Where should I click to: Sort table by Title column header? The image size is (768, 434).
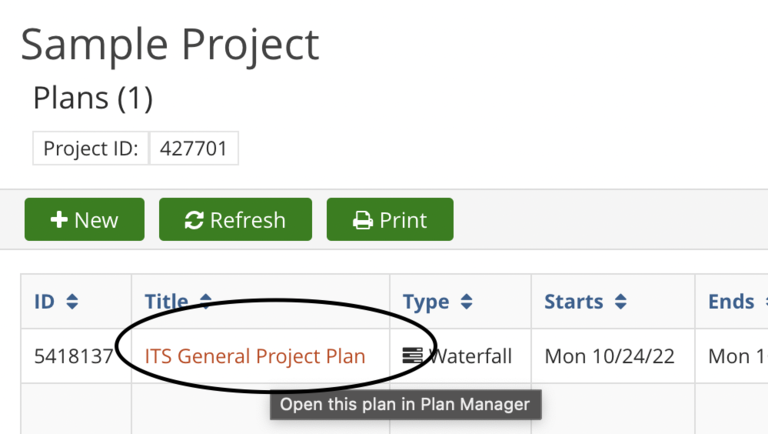coord(166,302)
